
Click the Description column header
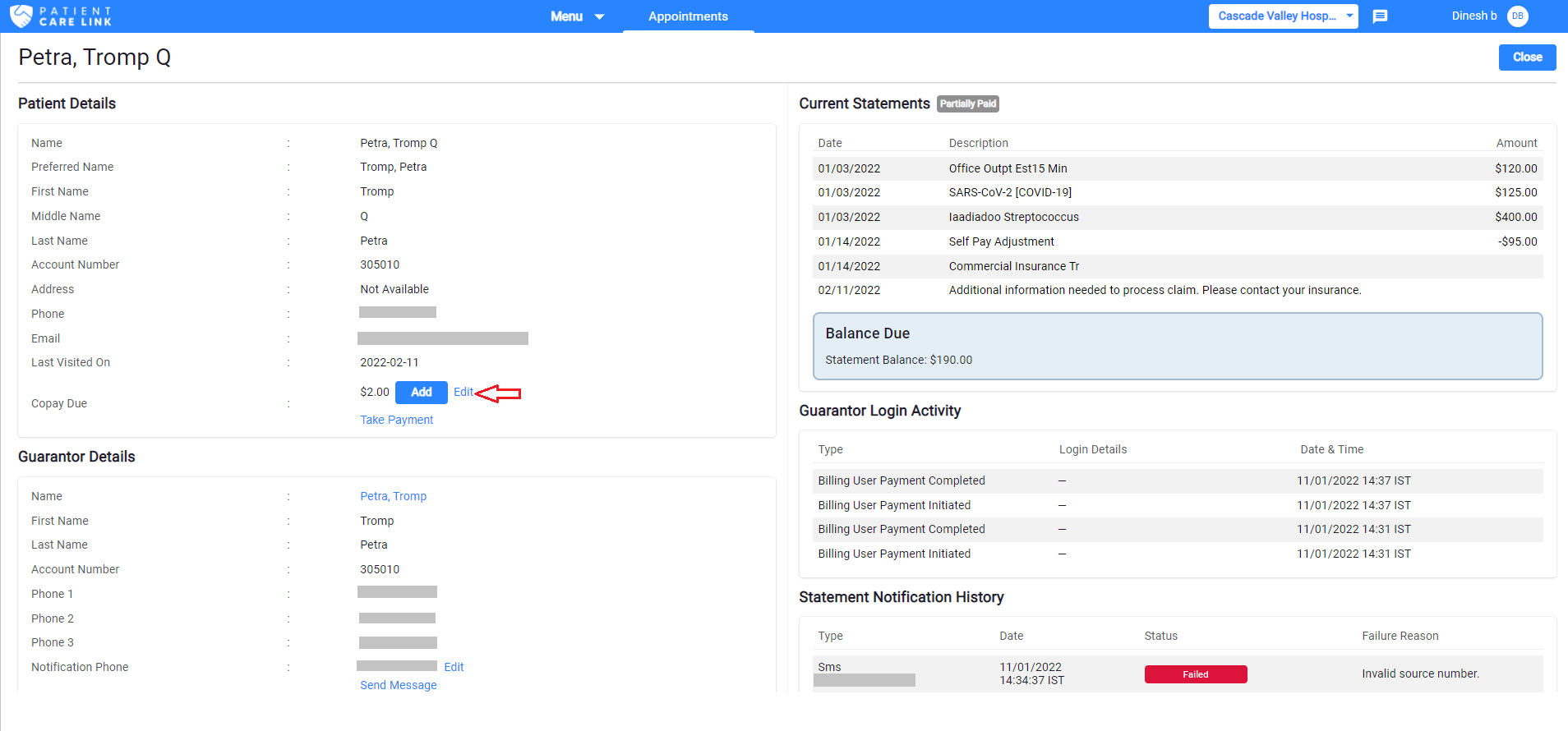click(x=978, y=143)
